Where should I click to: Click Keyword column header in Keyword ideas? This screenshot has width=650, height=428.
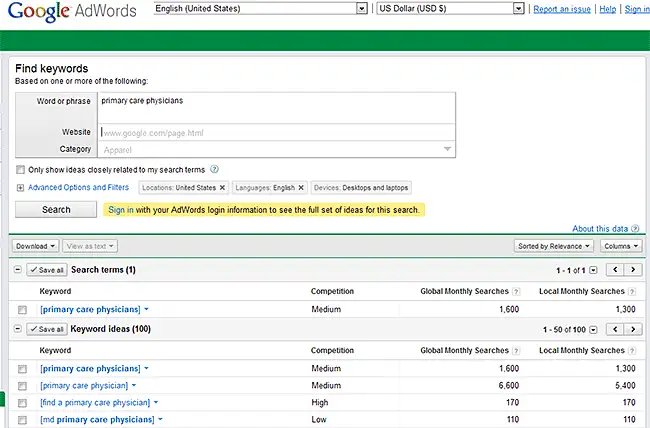(x=55, y=350)
